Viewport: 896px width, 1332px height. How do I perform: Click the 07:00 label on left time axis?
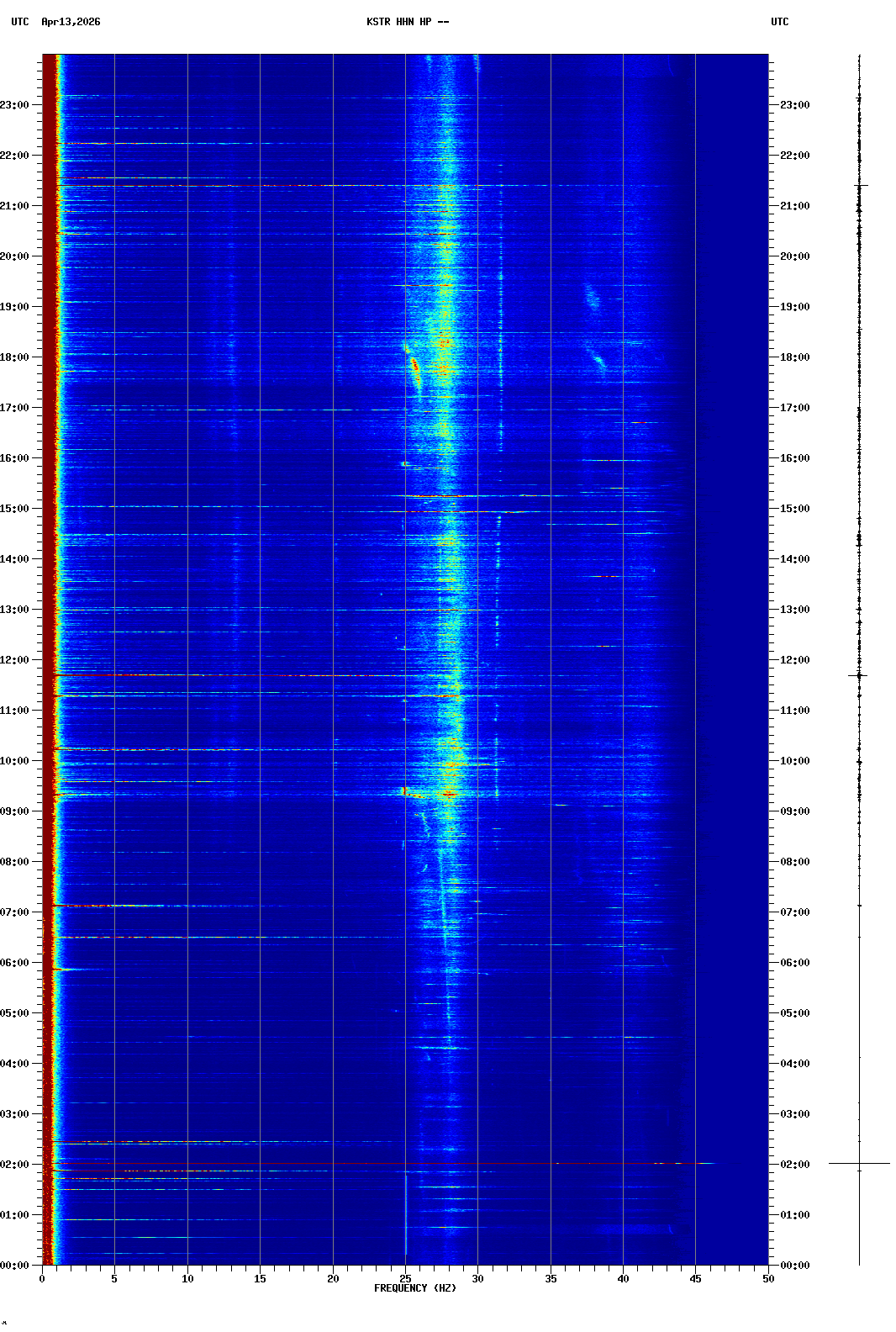pos(15,912)
